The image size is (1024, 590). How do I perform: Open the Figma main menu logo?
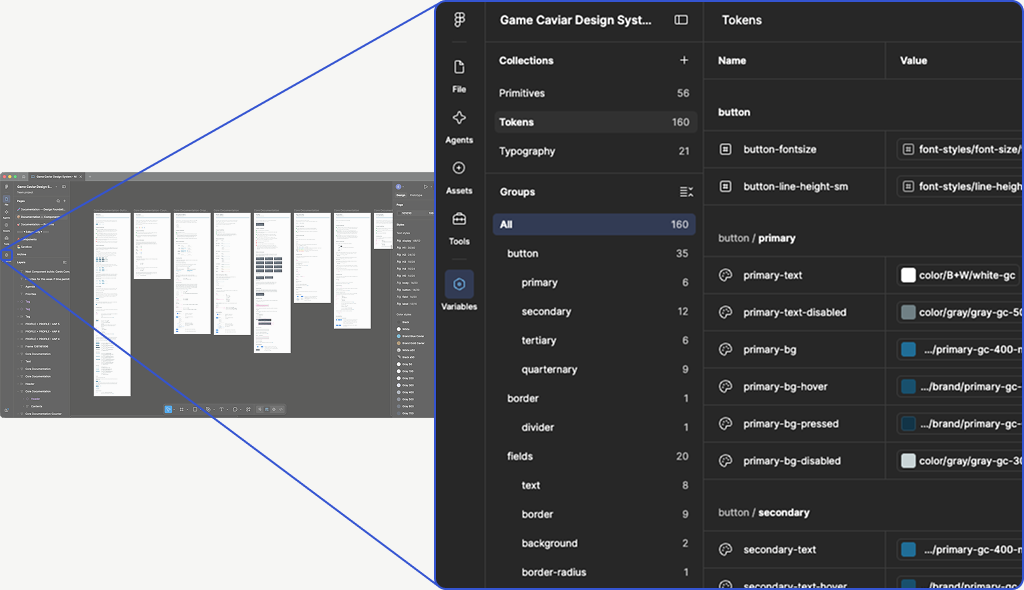click(460, 20)
